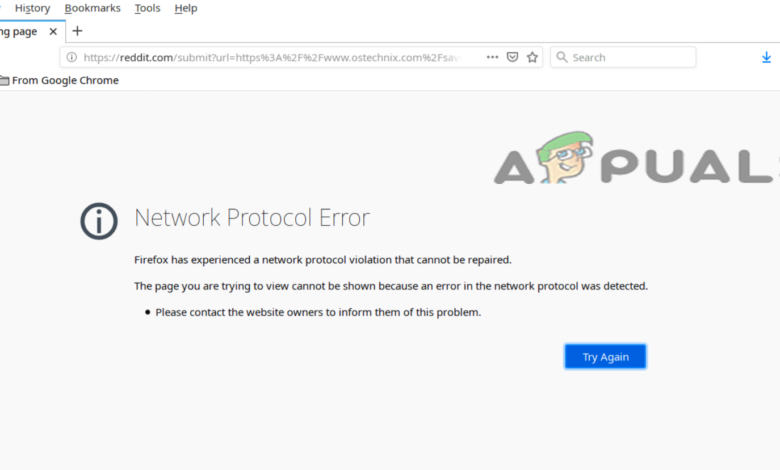
Task: Click the site information icon in address bar
Action: [71, 58]
